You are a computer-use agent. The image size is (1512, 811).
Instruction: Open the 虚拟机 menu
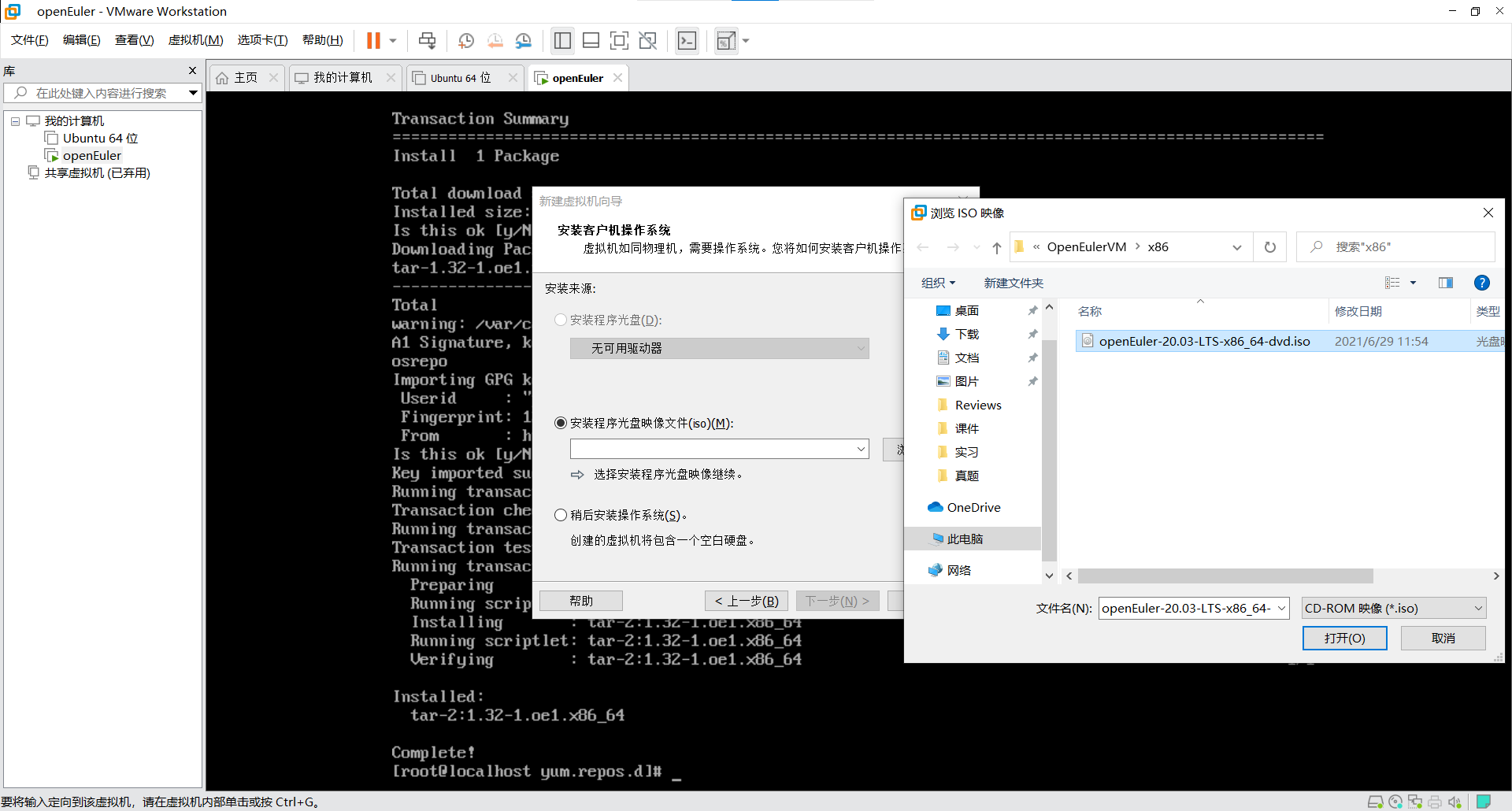pos(195,40)
